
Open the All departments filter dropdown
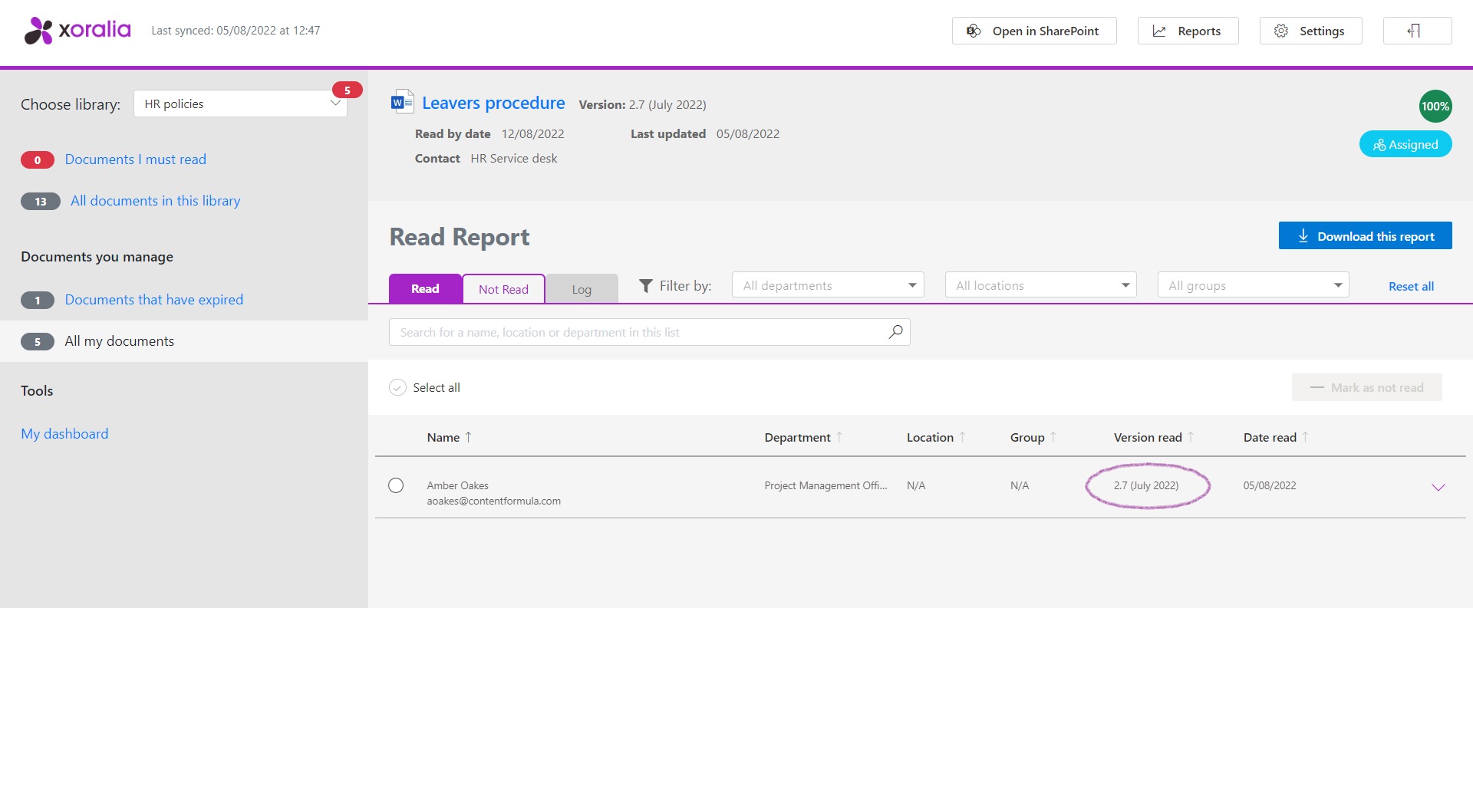click(x=828, y=285)
